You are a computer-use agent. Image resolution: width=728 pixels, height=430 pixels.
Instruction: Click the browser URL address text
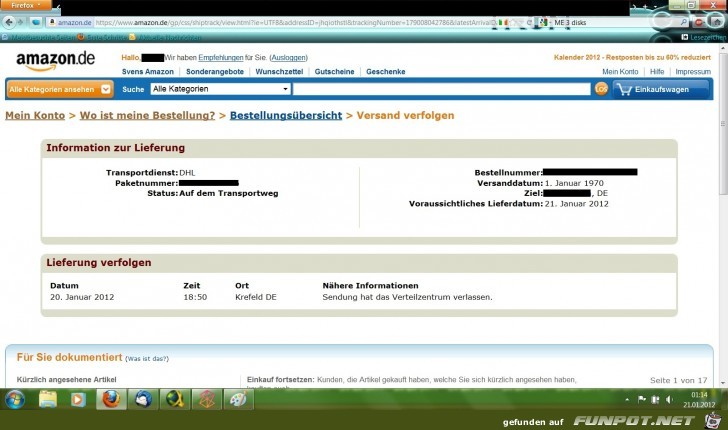[293, 22]
